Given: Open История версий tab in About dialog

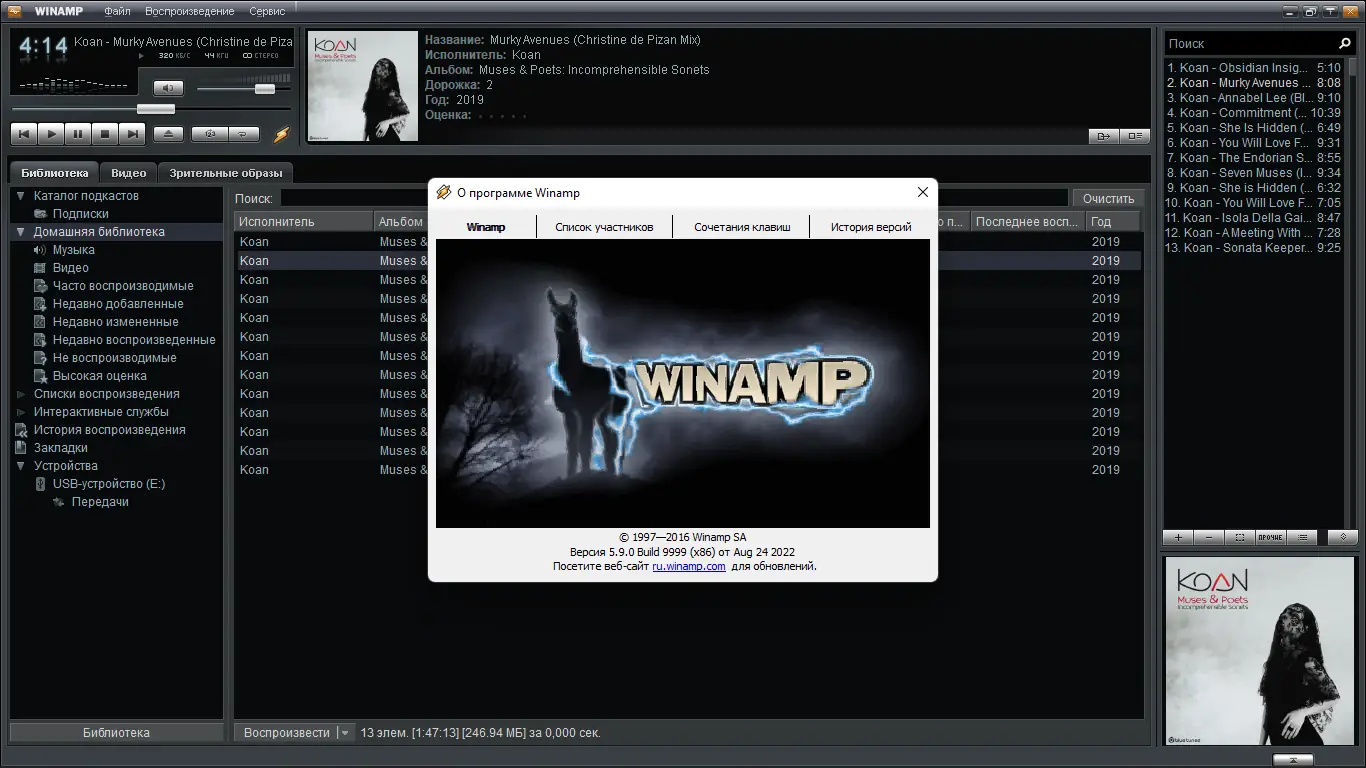Looking at the screenshot, I should point(871,227).
